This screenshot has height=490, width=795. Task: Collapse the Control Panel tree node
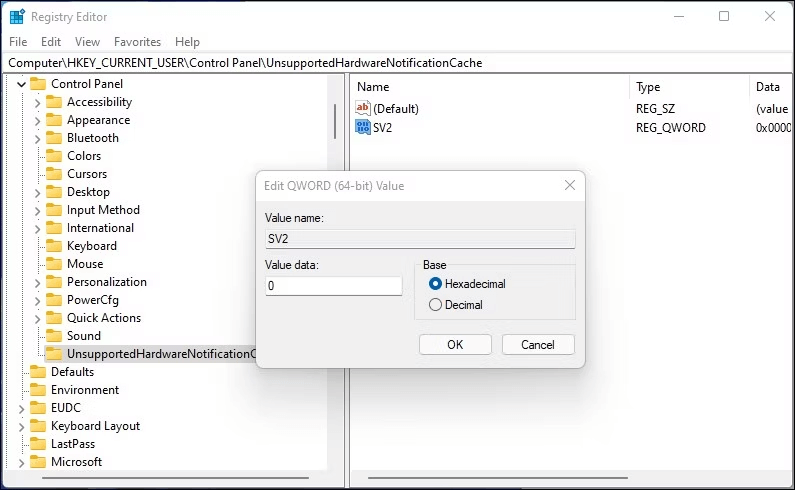21,84
